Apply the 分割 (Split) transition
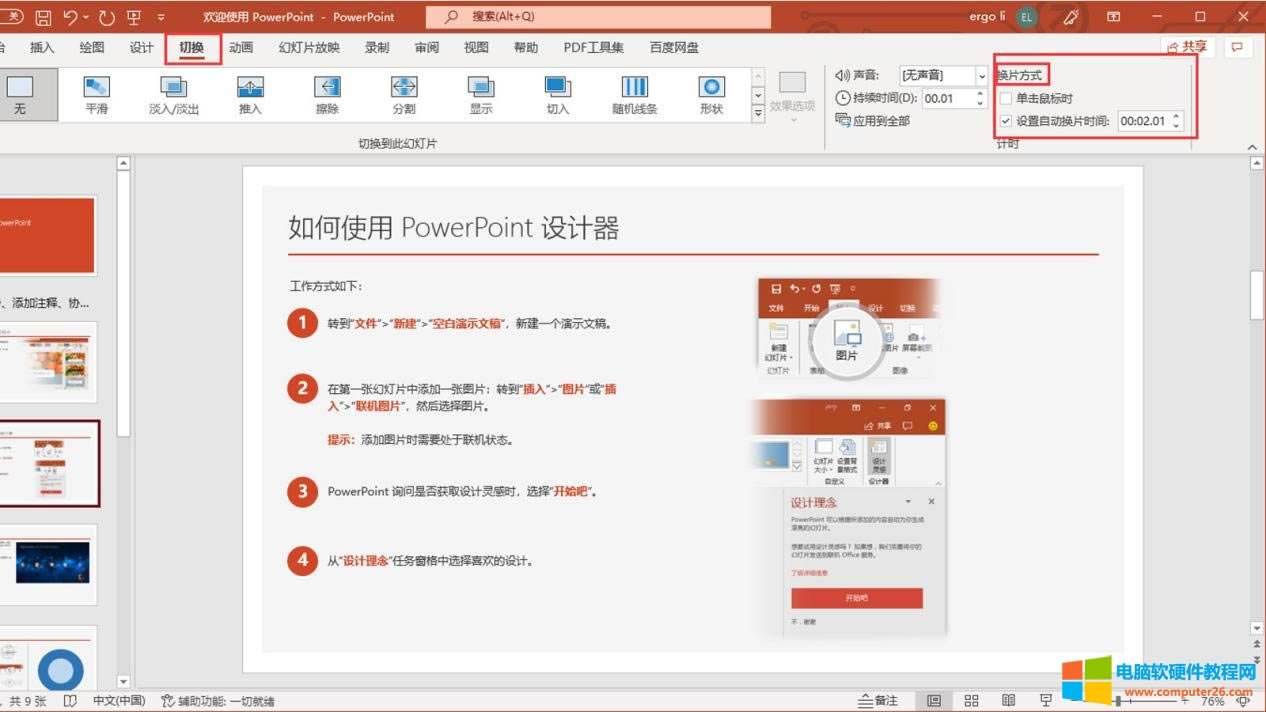 point(404,95)
